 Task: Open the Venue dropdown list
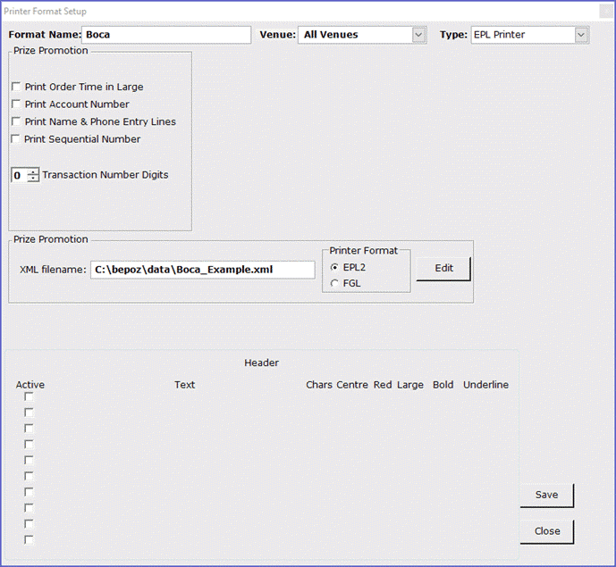(x=418, y=35)
